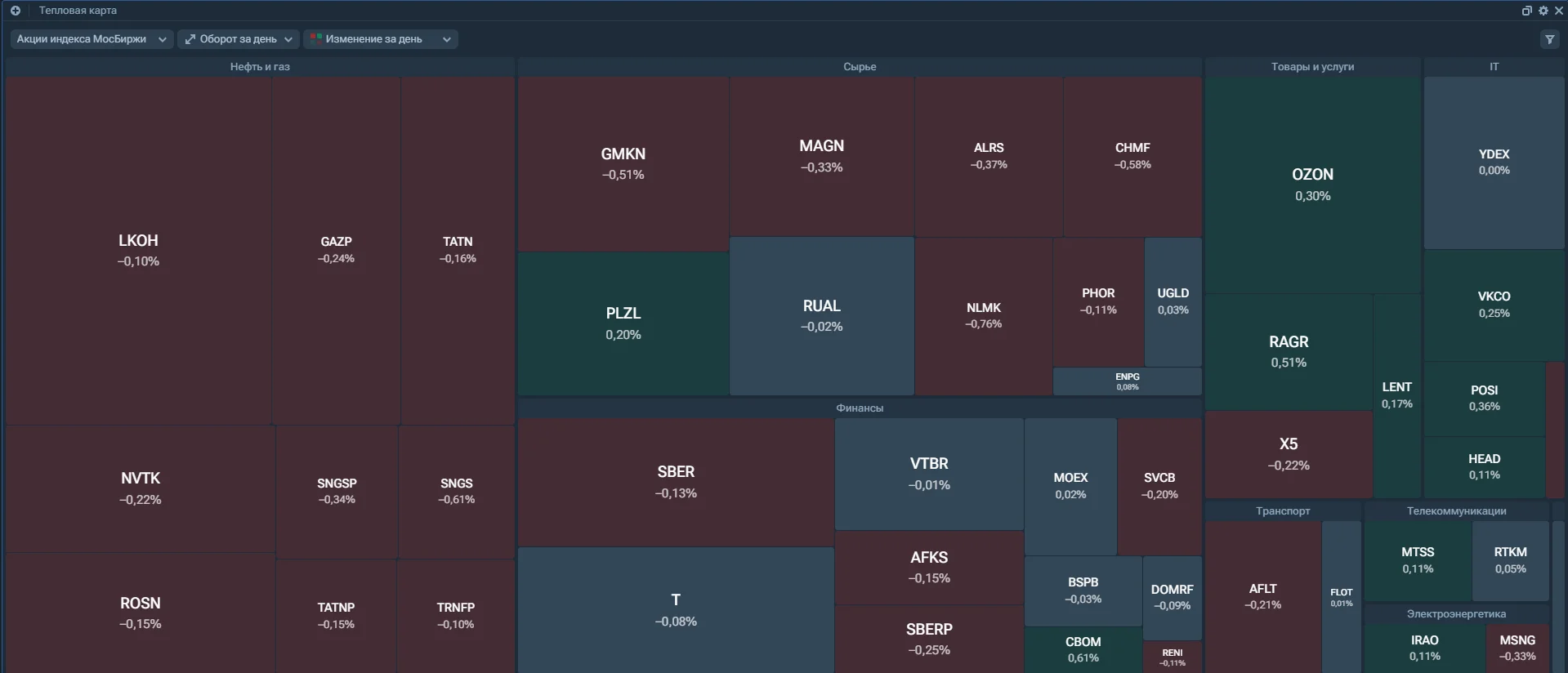Image resolution: width=1568 pixels, height=673 pixels.
Task: Click the Финансы sector header
Action: pyautogui.click(x=860, y=408)
